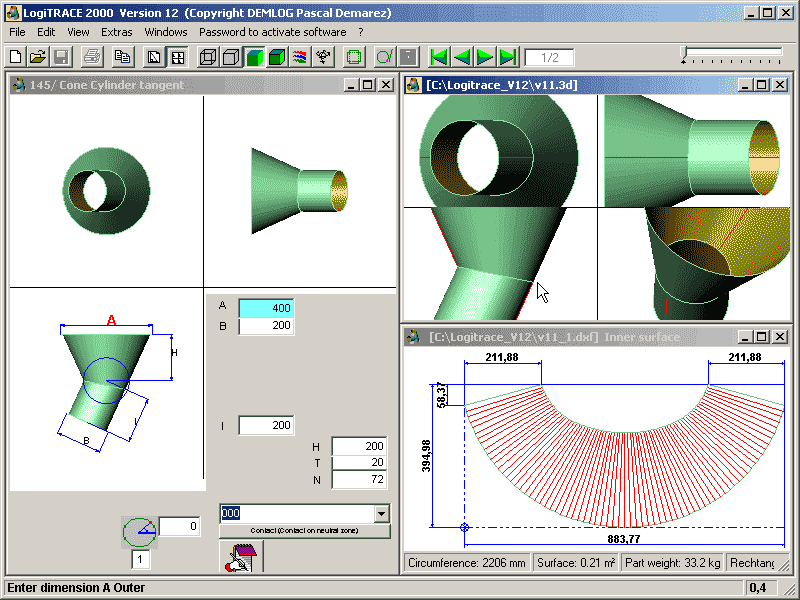Click the New document toolbar icon
This screenshot has width=800, height=600.
click(x=15, y=57)
